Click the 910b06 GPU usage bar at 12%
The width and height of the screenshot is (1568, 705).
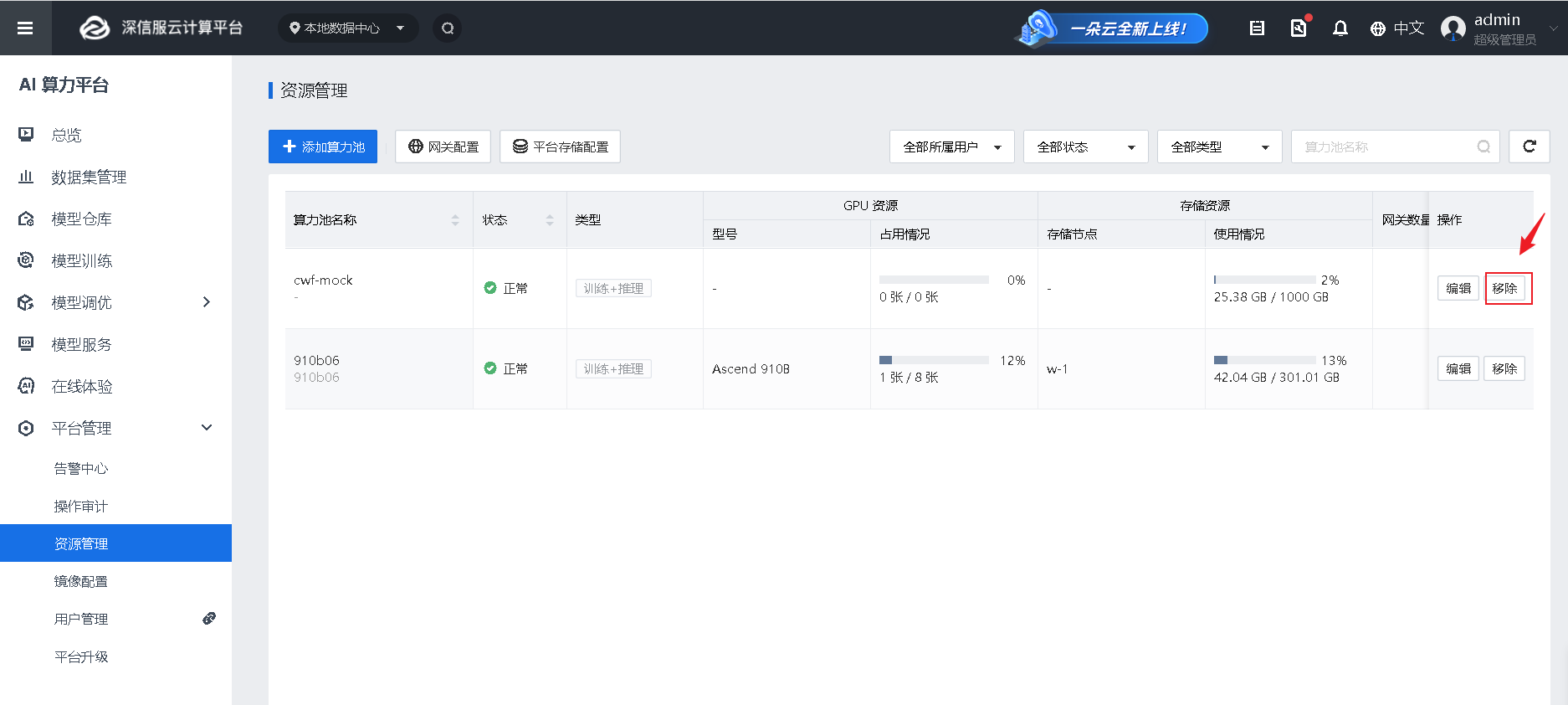point(934,360)
